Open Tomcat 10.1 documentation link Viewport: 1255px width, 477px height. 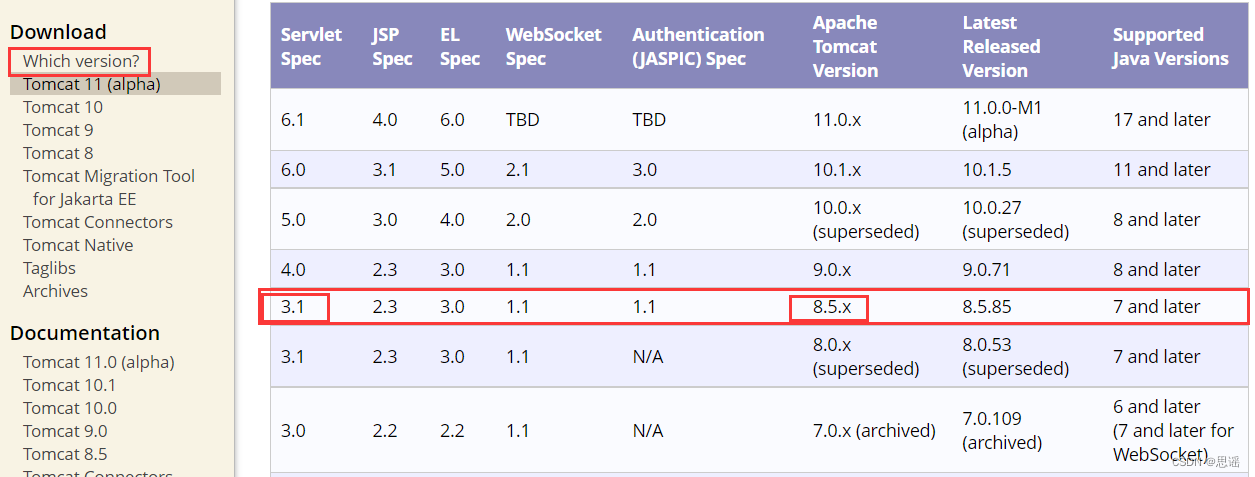point(69,385)
